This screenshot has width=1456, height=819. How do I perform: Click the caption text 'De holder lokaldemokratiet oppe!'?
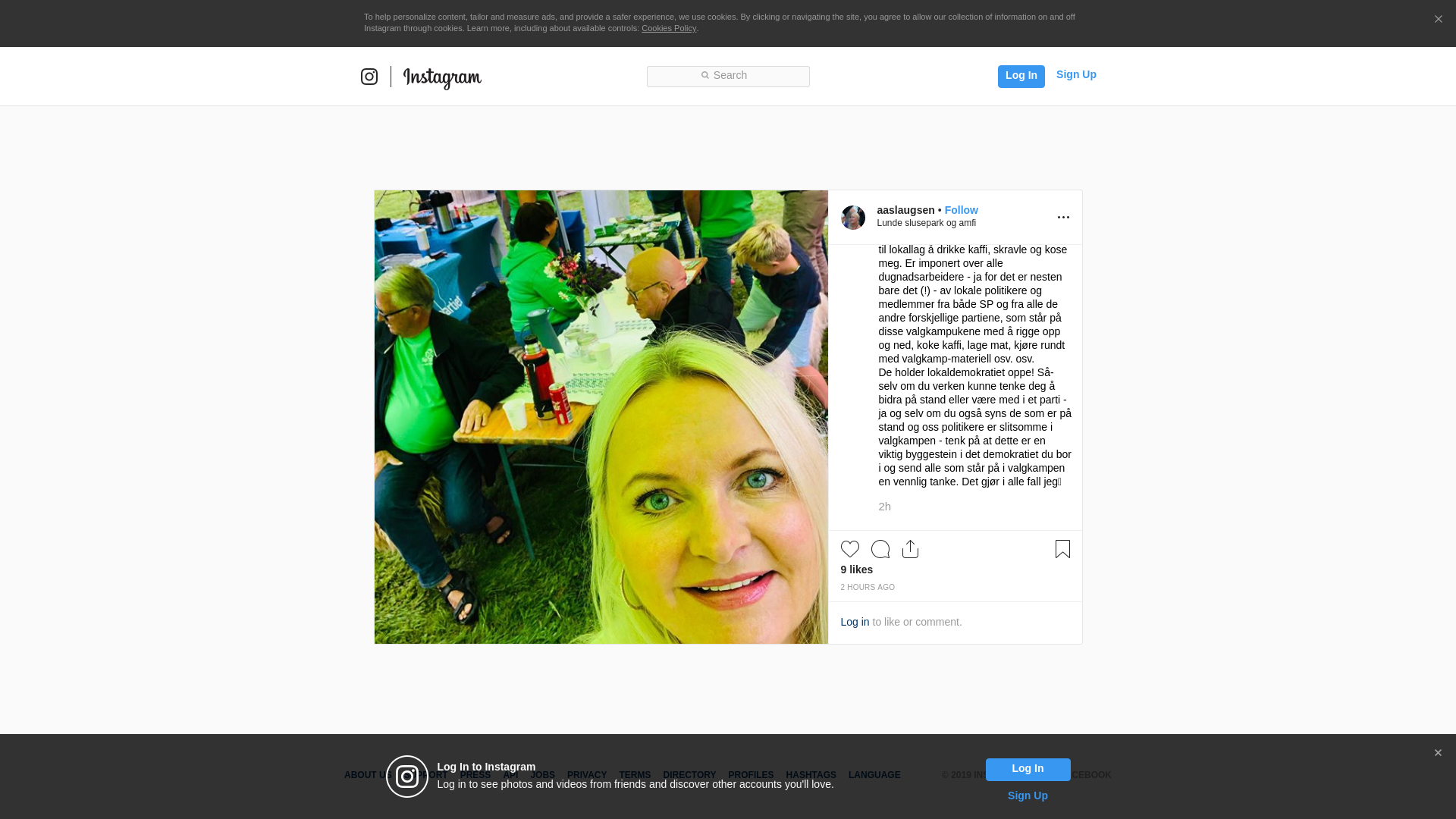click(x=956, y=372)
